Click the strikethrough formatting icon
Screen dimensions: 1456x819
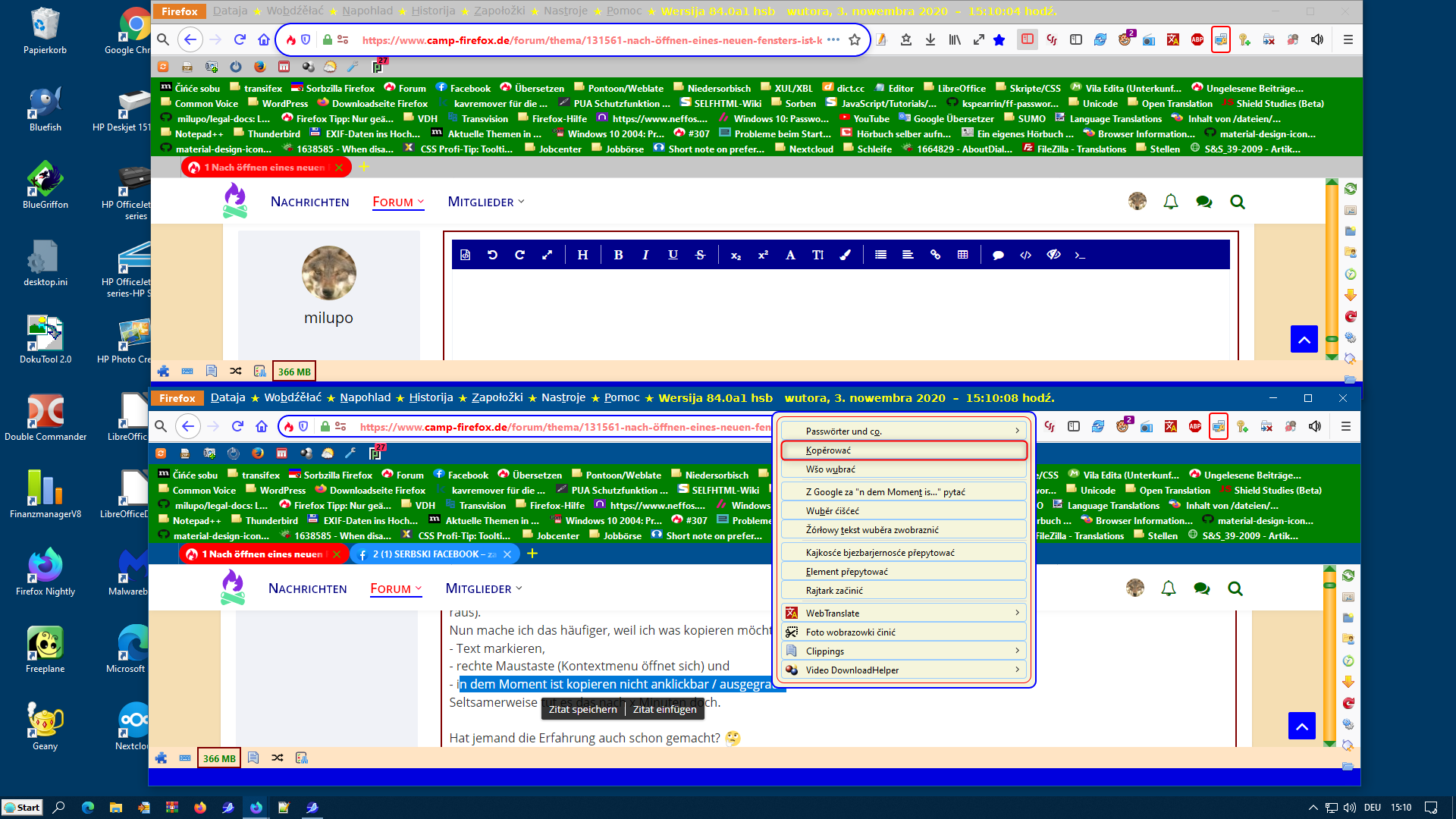click(700, 256)
